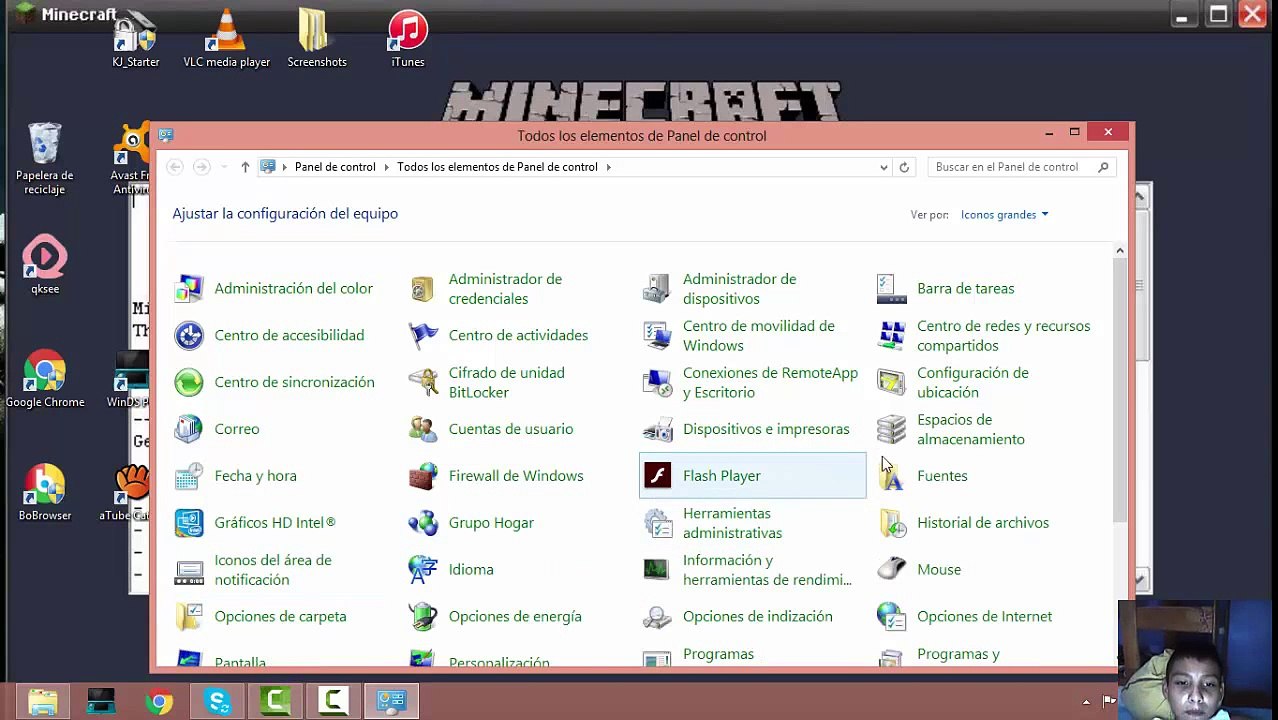The image size is (1278, 720).
Task: Open iTunes desktop shortcut
Action: (408, 40)
